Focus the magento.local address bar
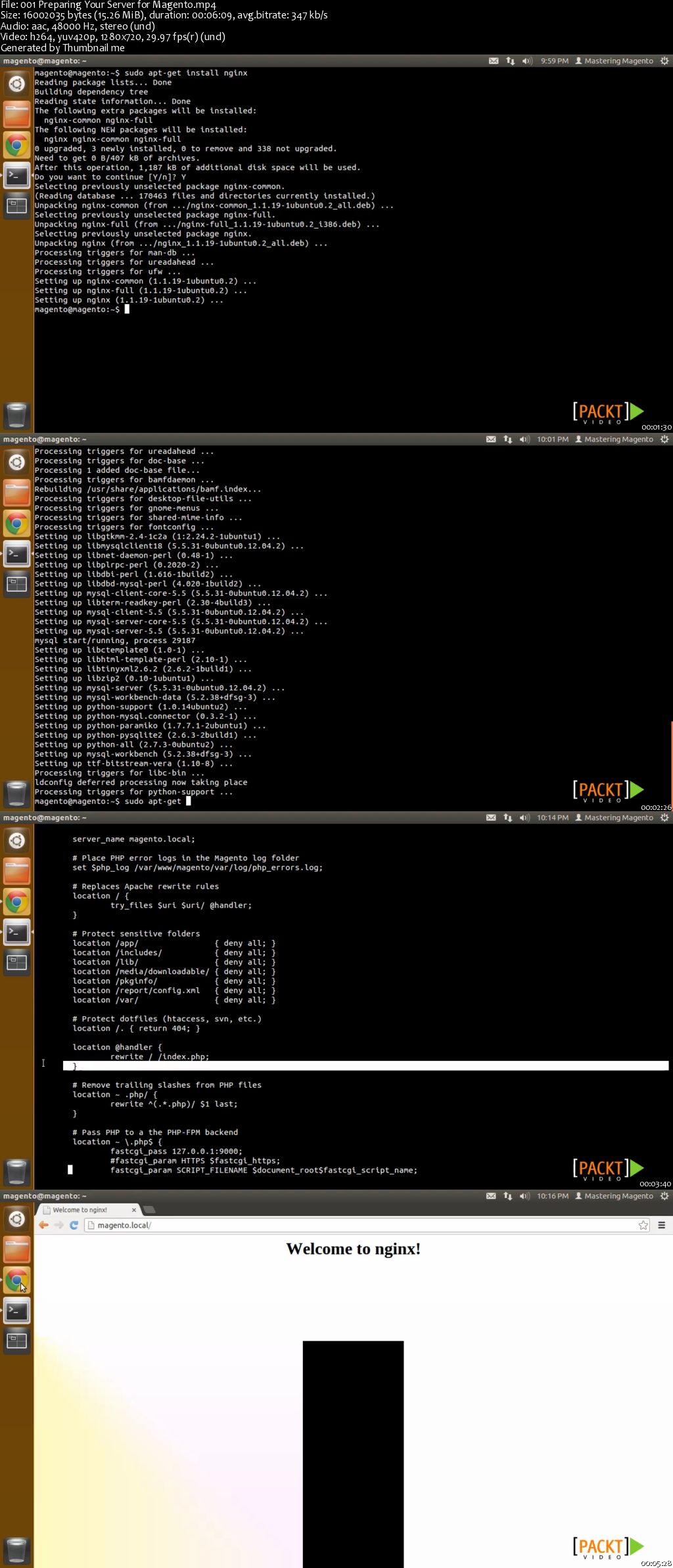 click(367, 1225)
